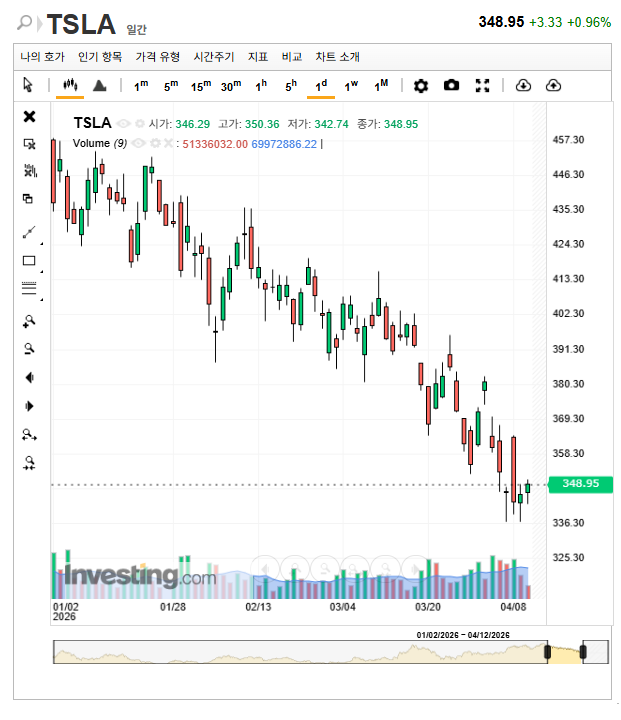Close the drawing toolbar with X

click(29, 117)
